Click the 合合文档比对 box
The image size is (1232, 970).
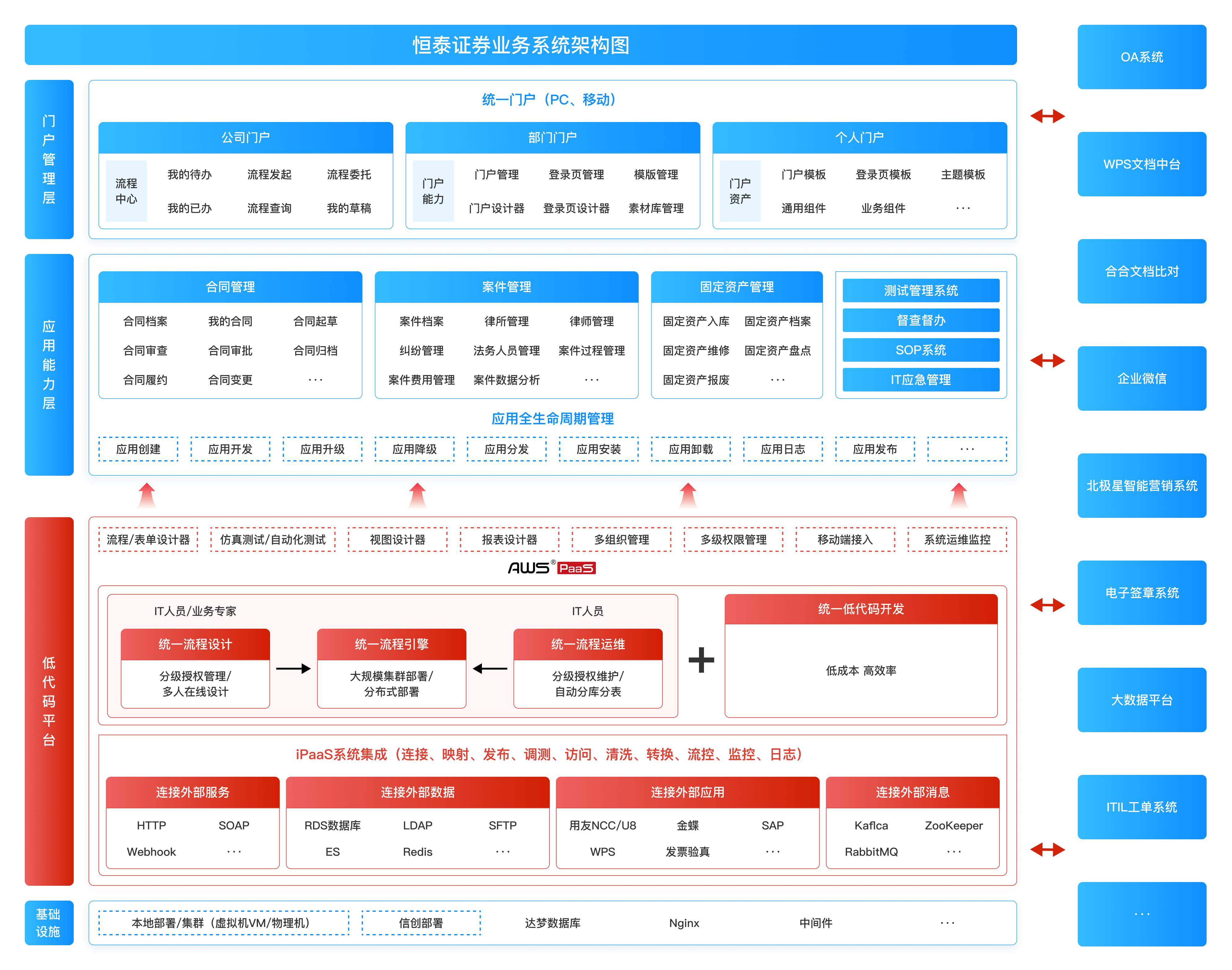(1141, 272)
